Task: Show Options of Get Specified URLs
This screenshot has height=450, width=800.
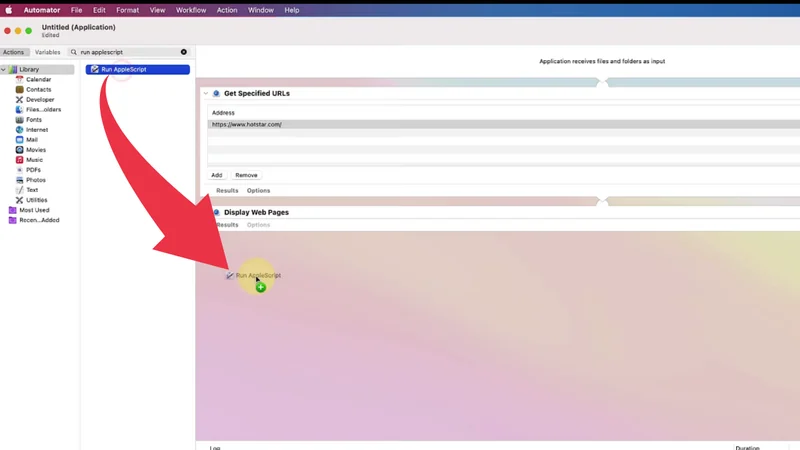Action: pyautogui.click(x=258, y=190)
